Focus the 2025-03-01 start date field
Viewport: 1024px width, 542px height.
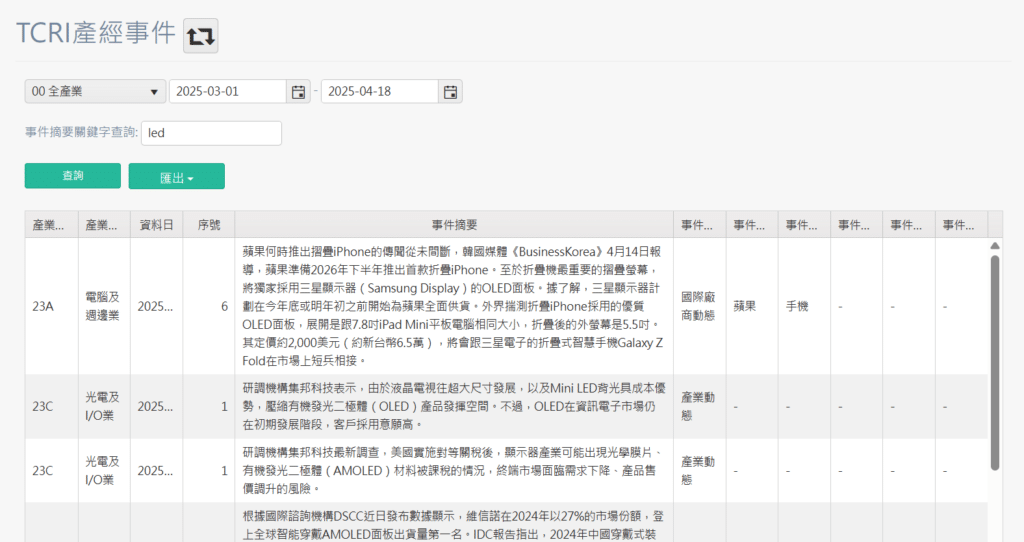coord(228,91)
